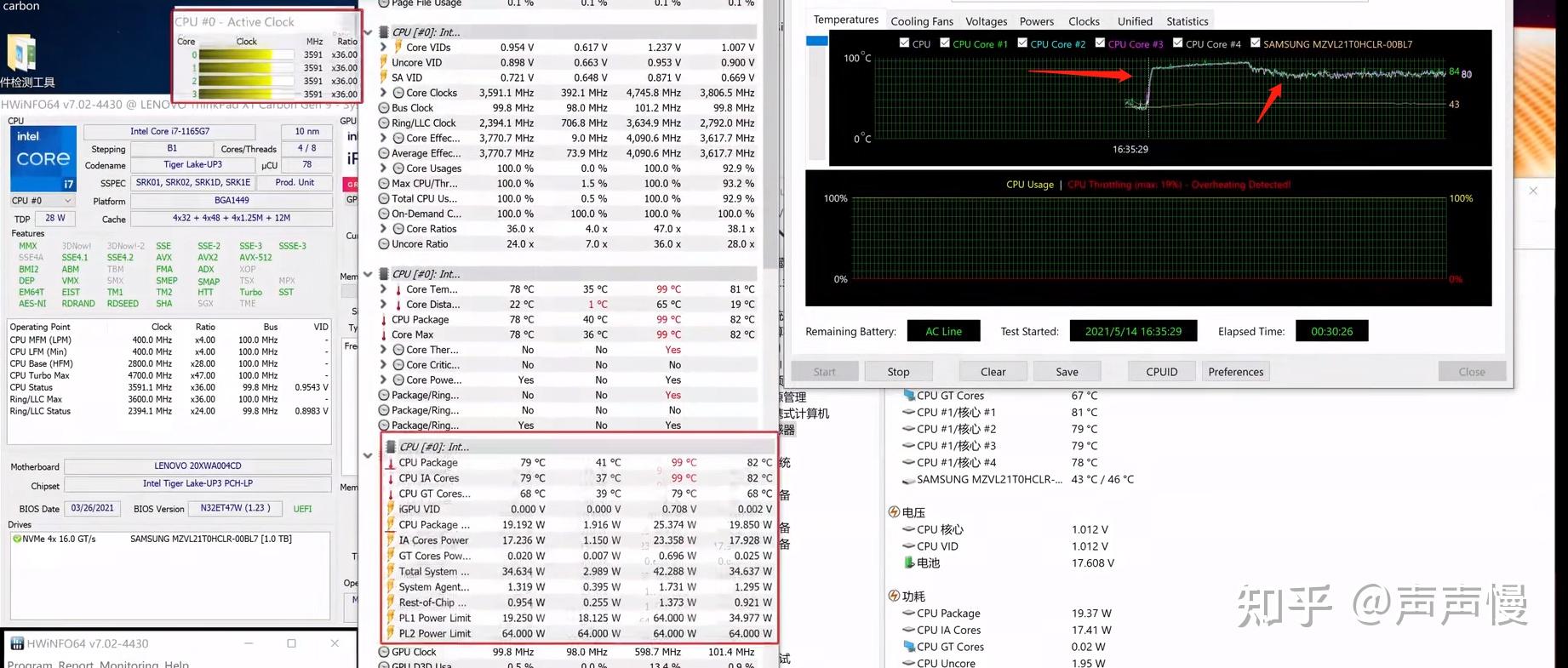
Task: Click the Intel Core i7 logo badge
Action: 43,158
